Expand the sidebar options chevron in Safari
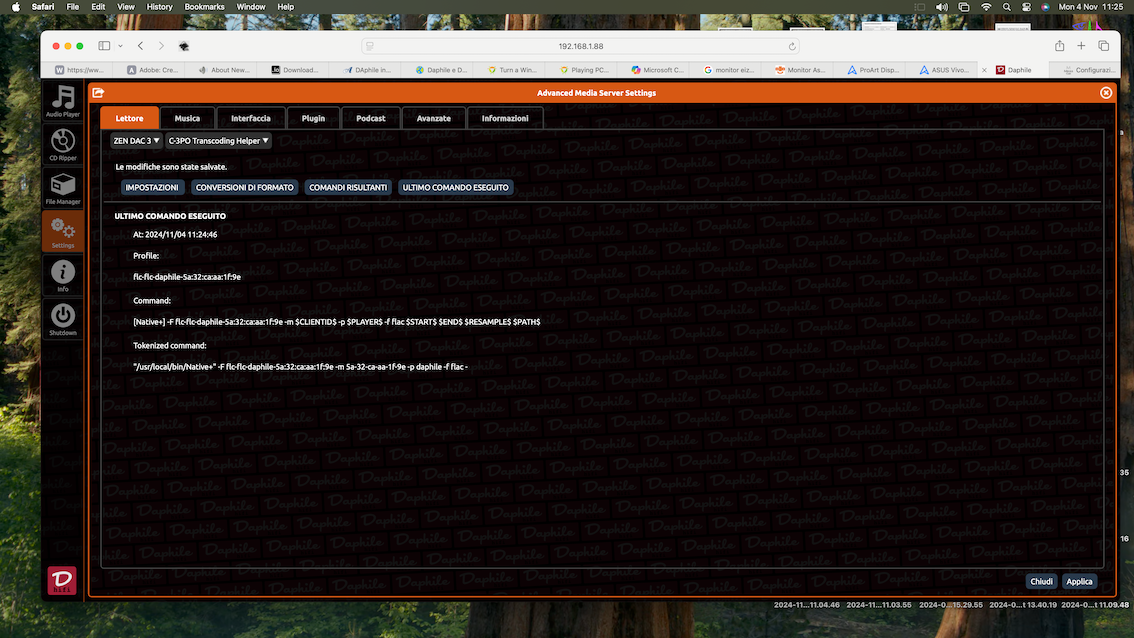The height and width of the screenshot is (638, 1134). tap(120, 46)
